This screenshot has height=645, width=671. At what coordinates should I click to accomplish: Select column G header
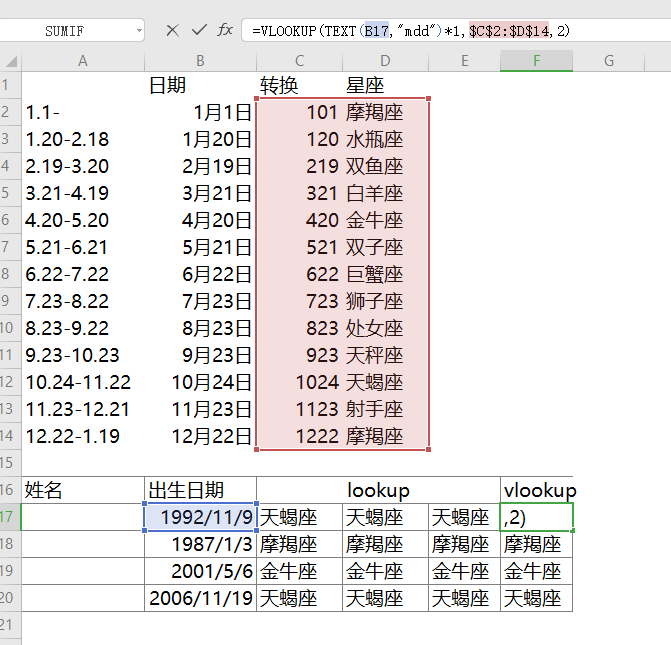tap(609, 61)
